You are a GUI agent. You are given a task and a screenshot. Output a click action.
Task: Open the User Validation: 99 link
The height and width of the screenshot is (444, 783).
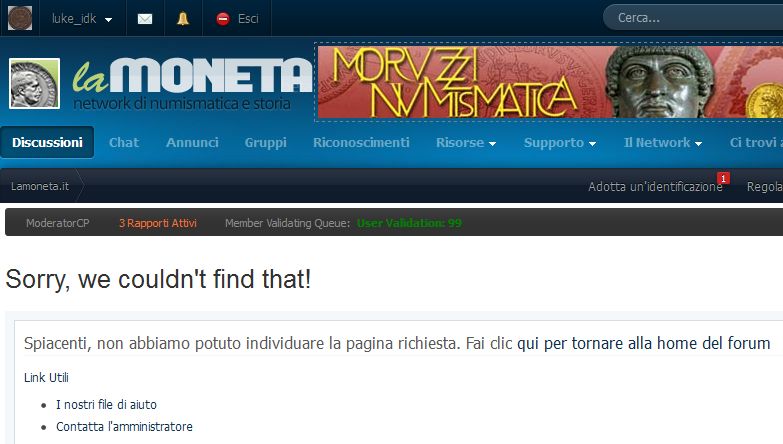pyautogui.click(x=409, y=223)
